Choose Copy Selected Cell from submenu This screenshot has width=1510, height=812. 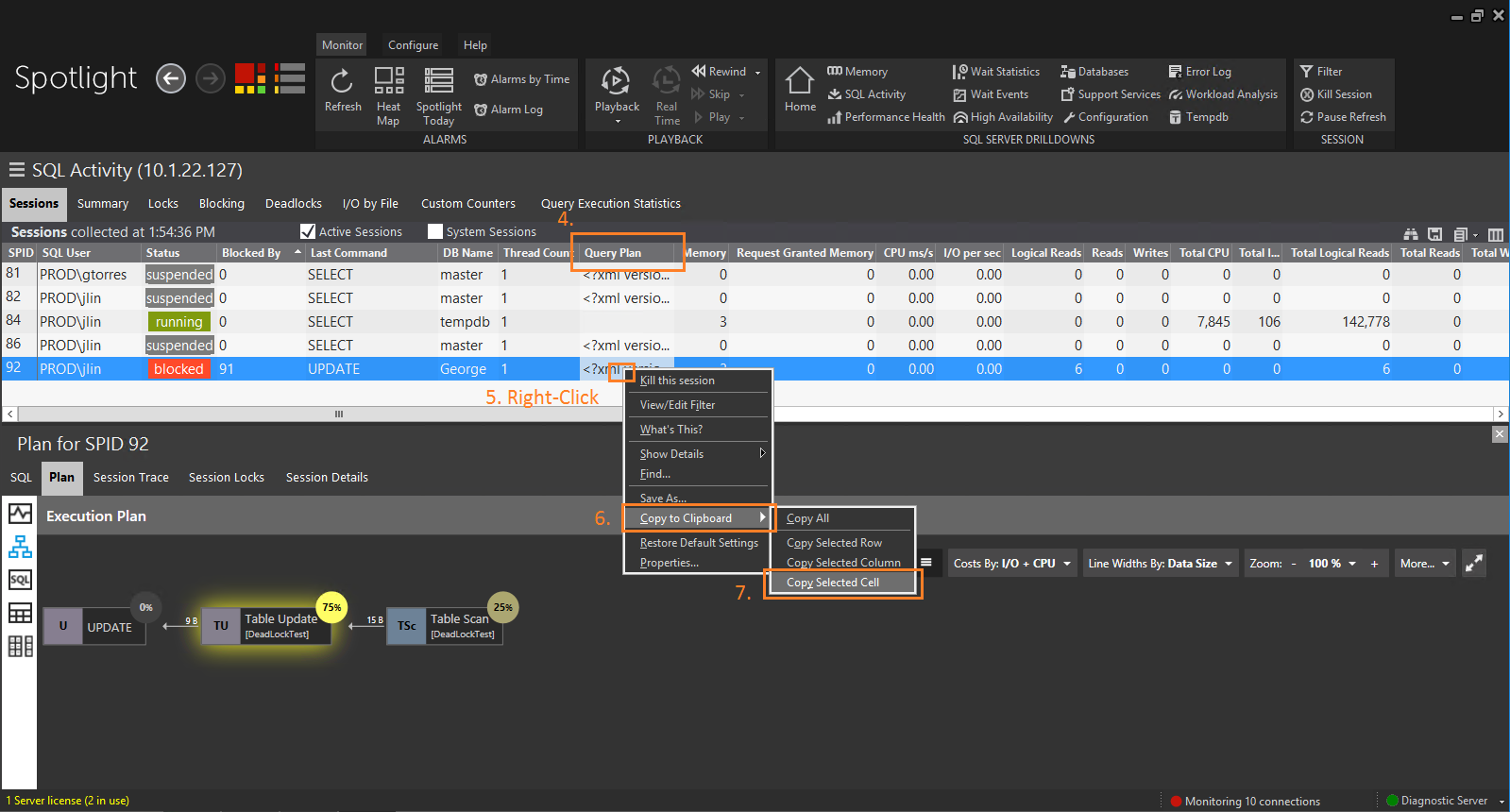coord(833,583)
